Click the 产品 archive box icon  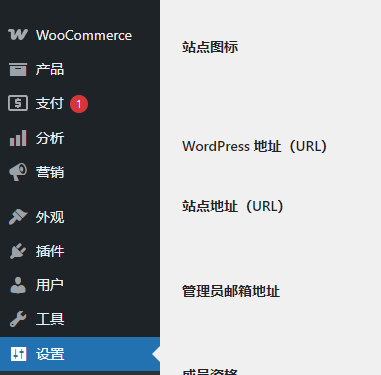pyautogui.click(x=18, y=69)
